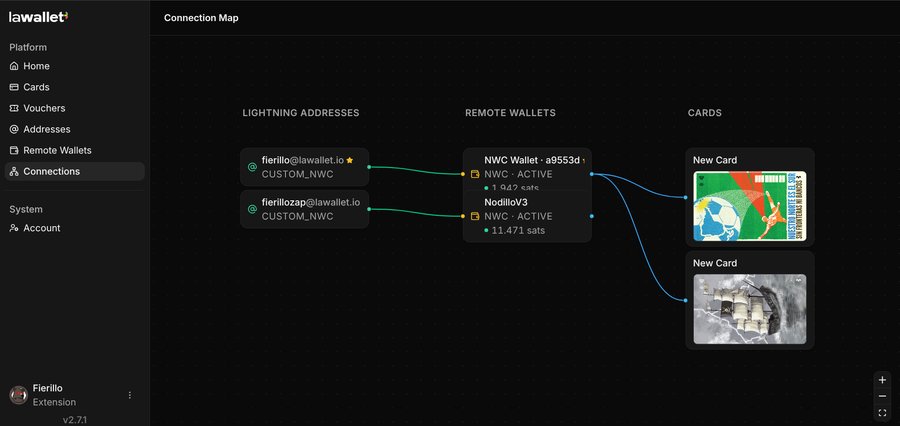Click the star on fierillo@lawallet.io
This screenshot has width=900, height=426.
[350, 160]
